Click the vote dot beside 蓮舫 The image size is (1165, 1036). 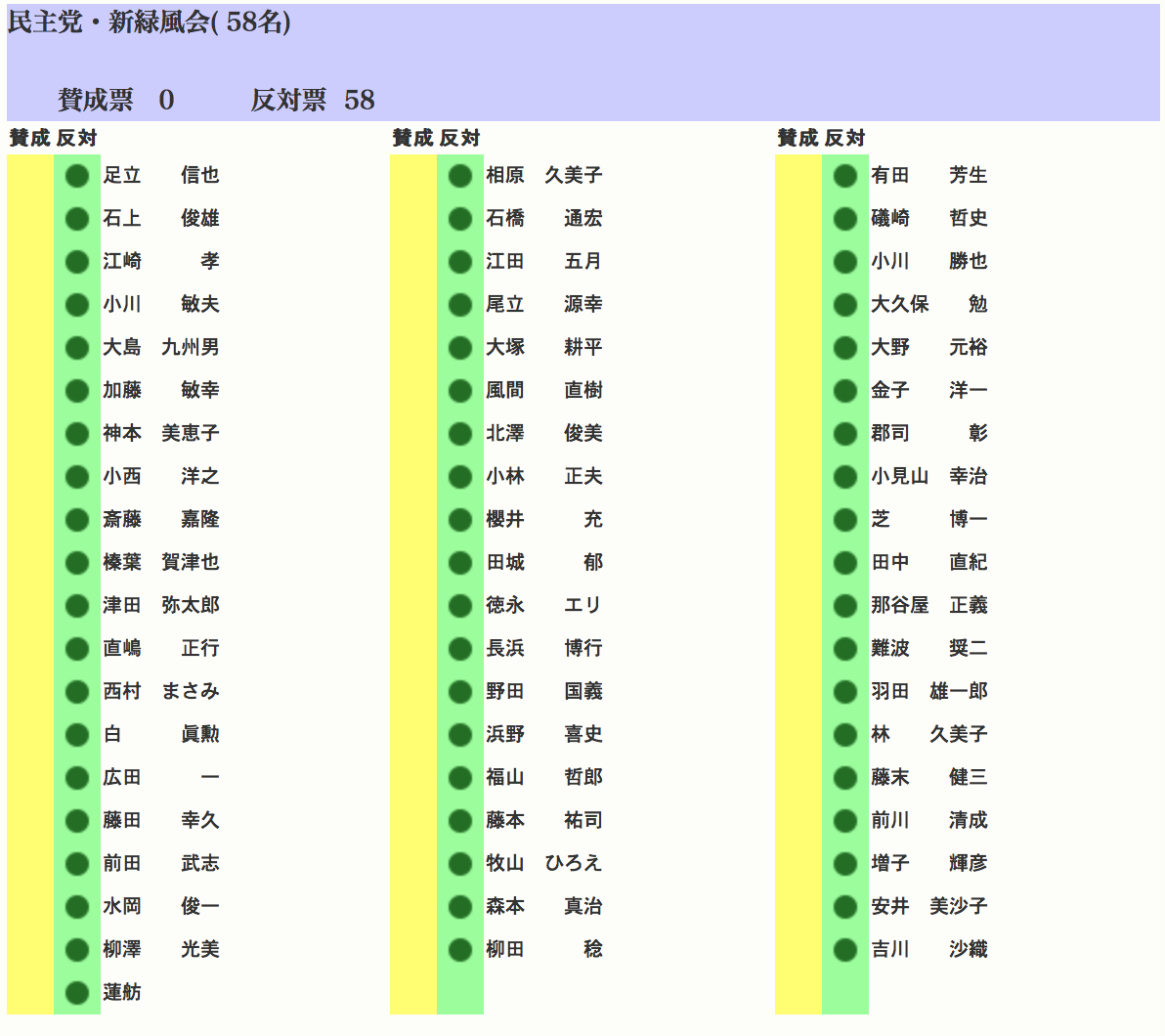(77, 993)
